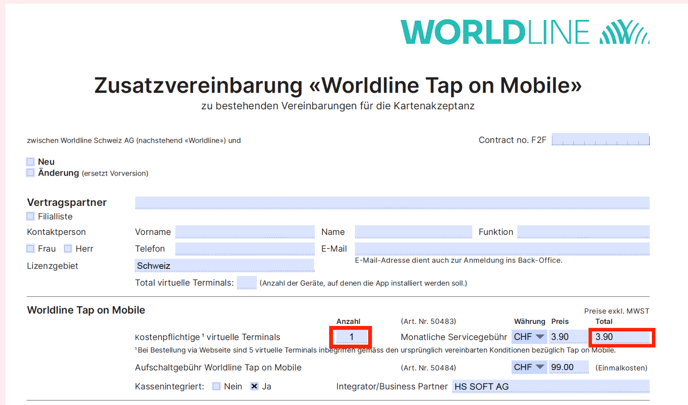Focus the E-Mail address field

501,249
